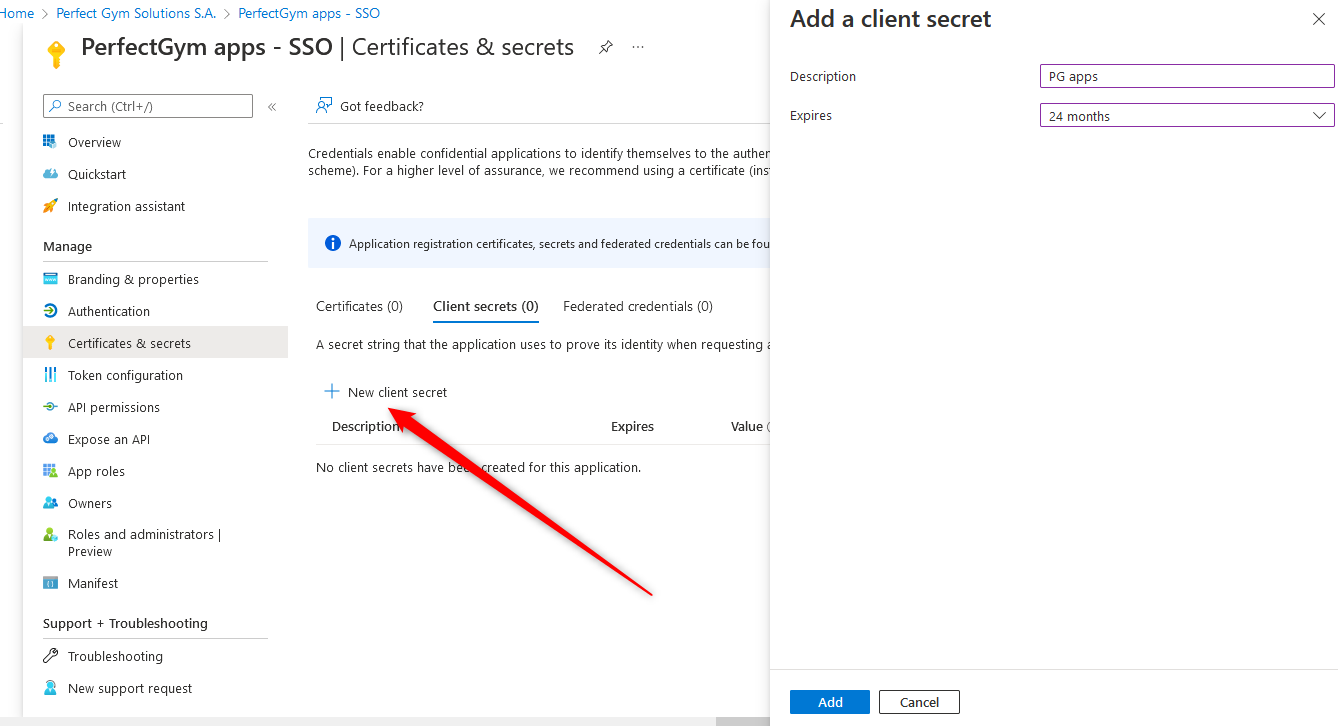1338x726 pixels.
Task: Switch to Federated credentials (0) tab
Action: pyautogui.click(x=637, y=306)
